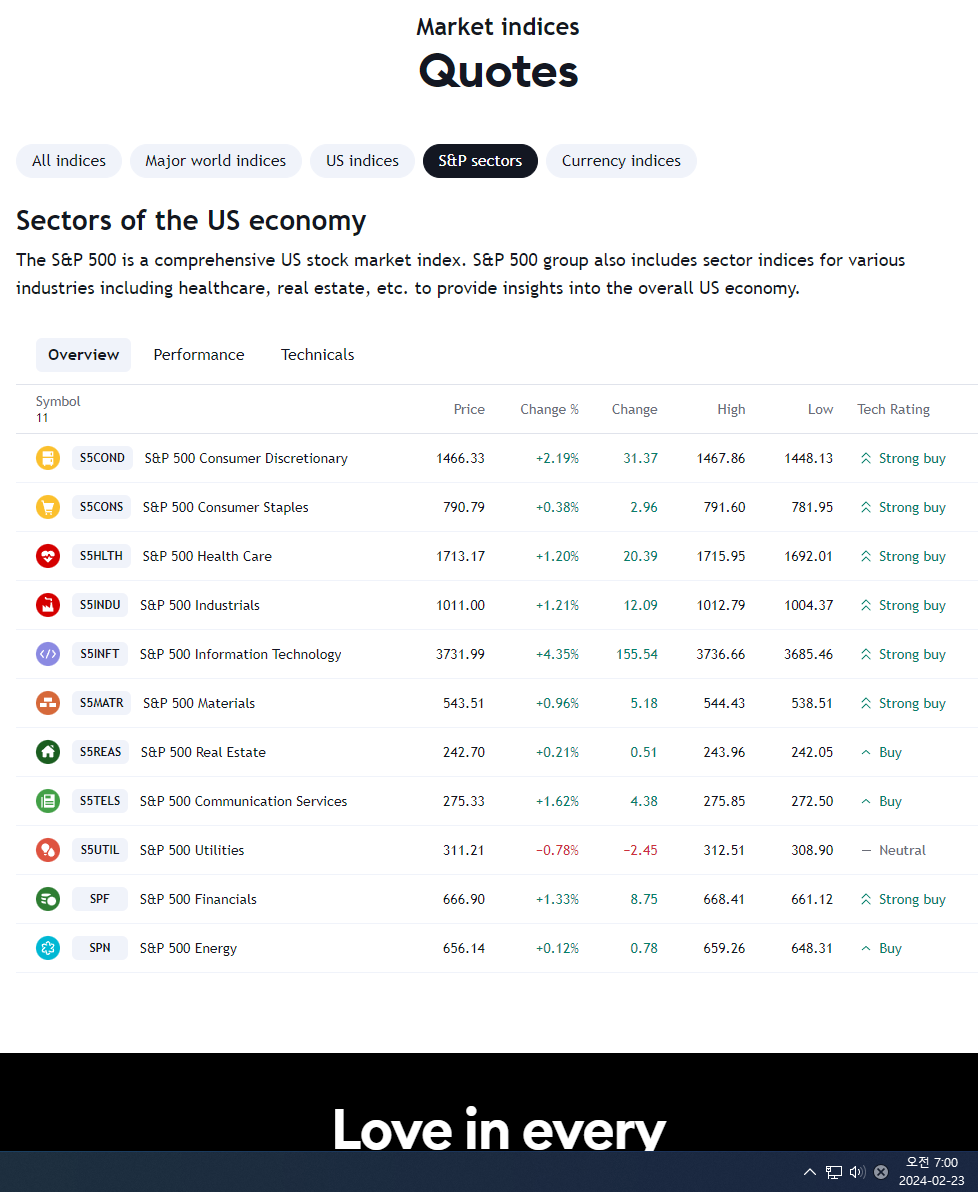Image resolution: width=978 pixels, height=1192 pixels.
Task: Switch to All indices filter
Action: tap(68, 161)
